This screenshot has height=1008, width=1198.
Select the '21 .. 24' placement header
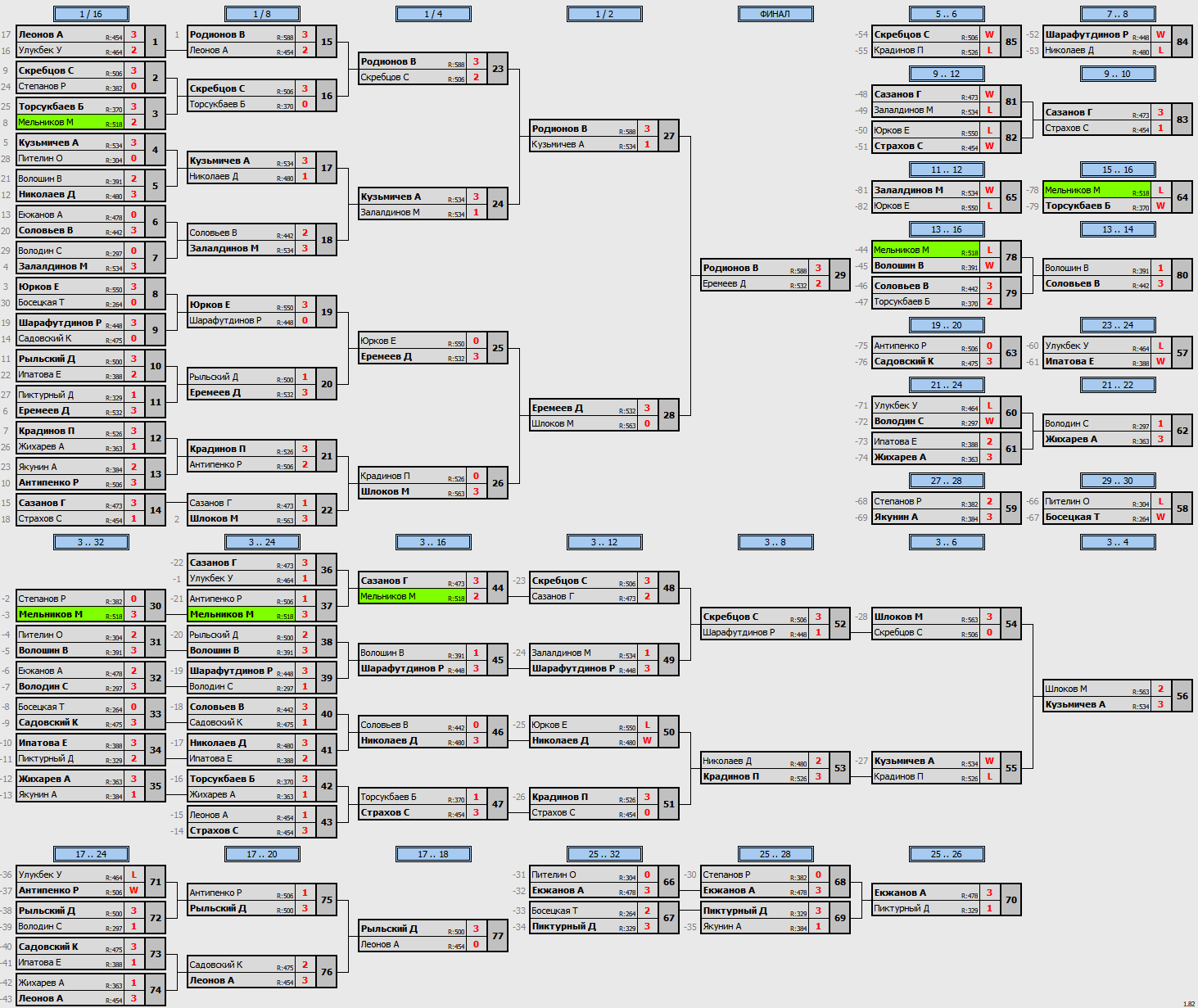click(x=947, y=385)
